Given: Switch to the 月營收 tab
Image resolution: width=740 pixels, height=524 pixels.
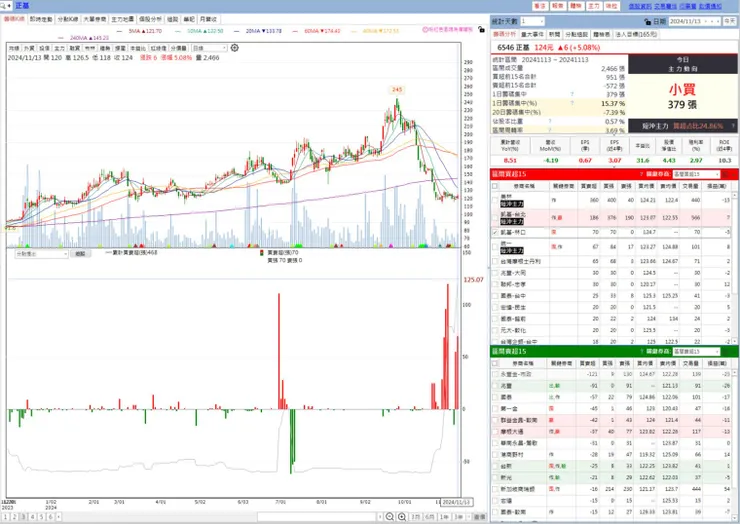Looking at the screenshot, I should (208, 19).
